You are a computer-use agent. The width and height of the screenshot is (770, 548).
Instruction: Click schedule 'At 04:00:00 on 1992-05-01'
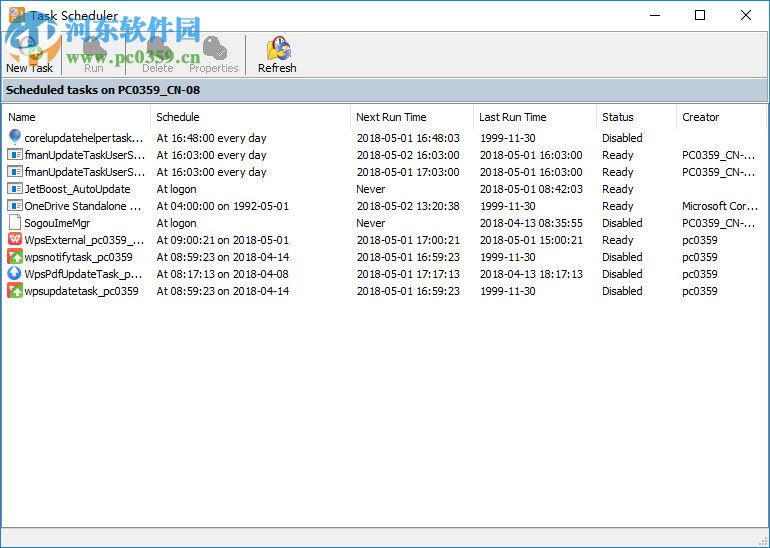[222, 206]
